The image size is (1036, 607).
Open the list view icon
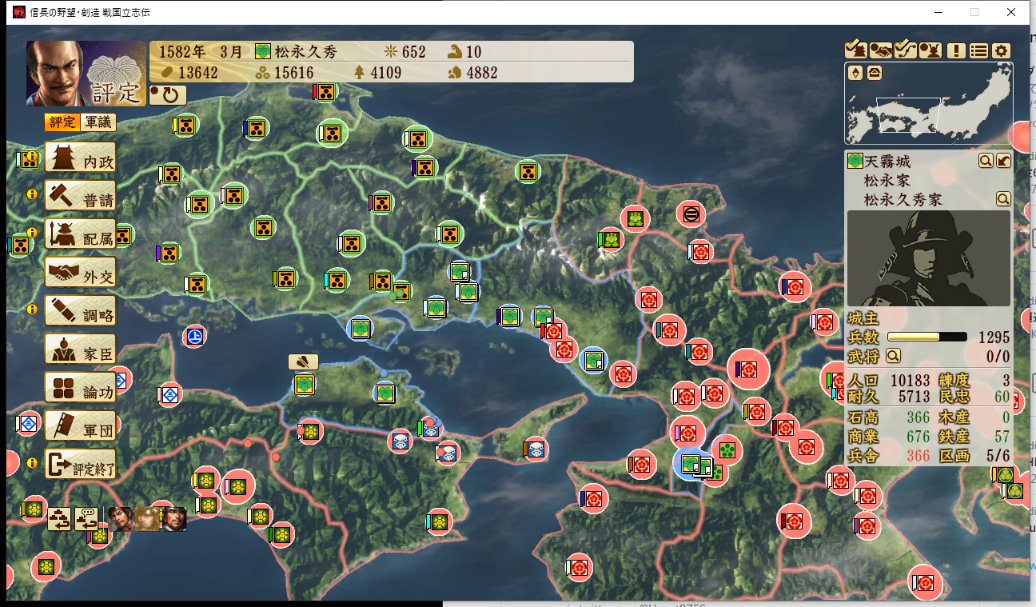[979, 50]
